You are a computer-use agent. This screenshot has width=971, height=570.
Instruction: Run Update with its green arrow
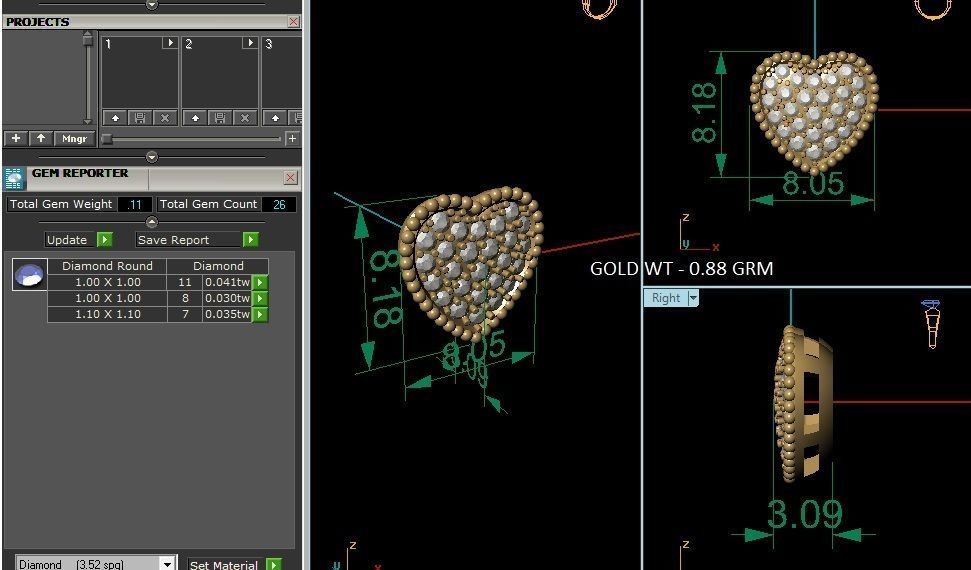click(x=105, y=240)
